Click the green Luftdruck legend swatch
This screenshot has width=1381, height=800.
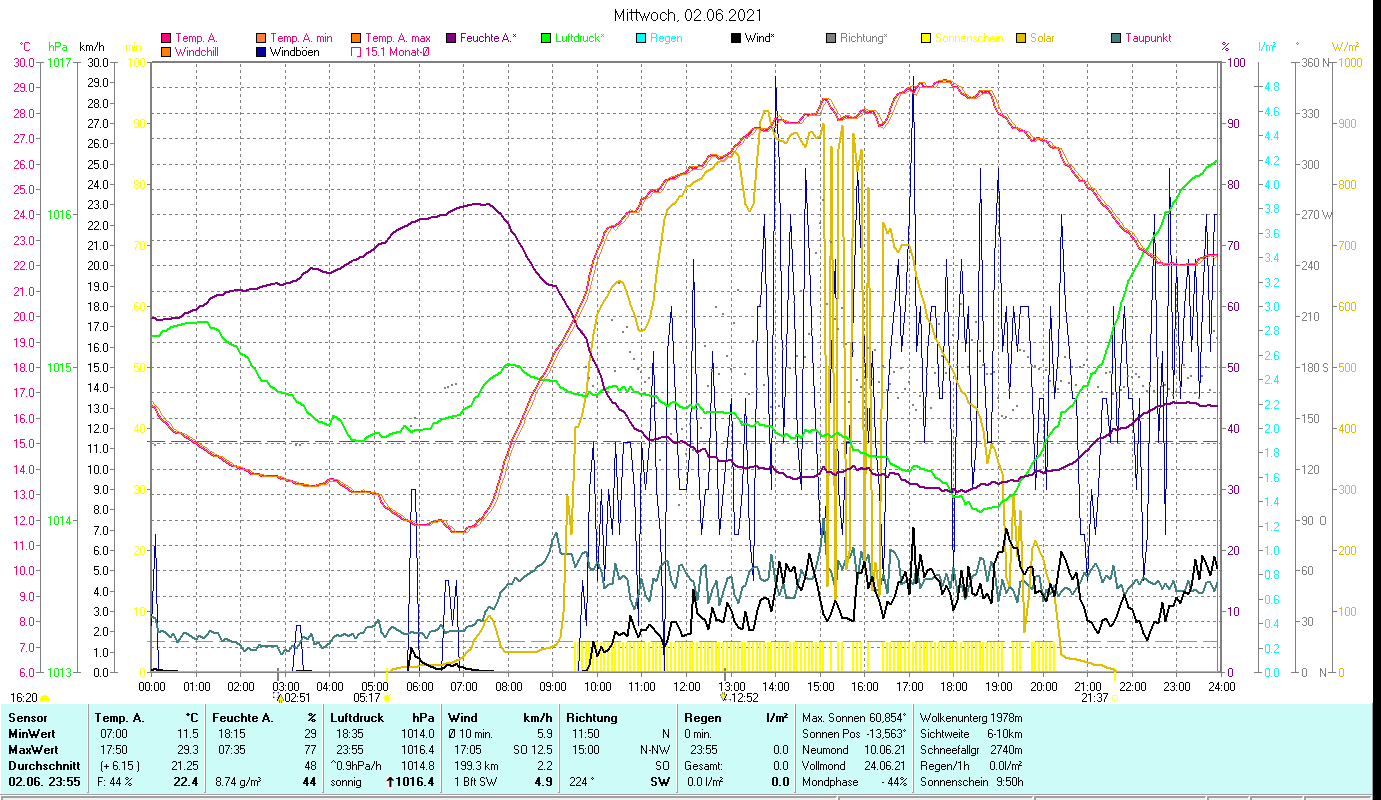coord(545,38)
